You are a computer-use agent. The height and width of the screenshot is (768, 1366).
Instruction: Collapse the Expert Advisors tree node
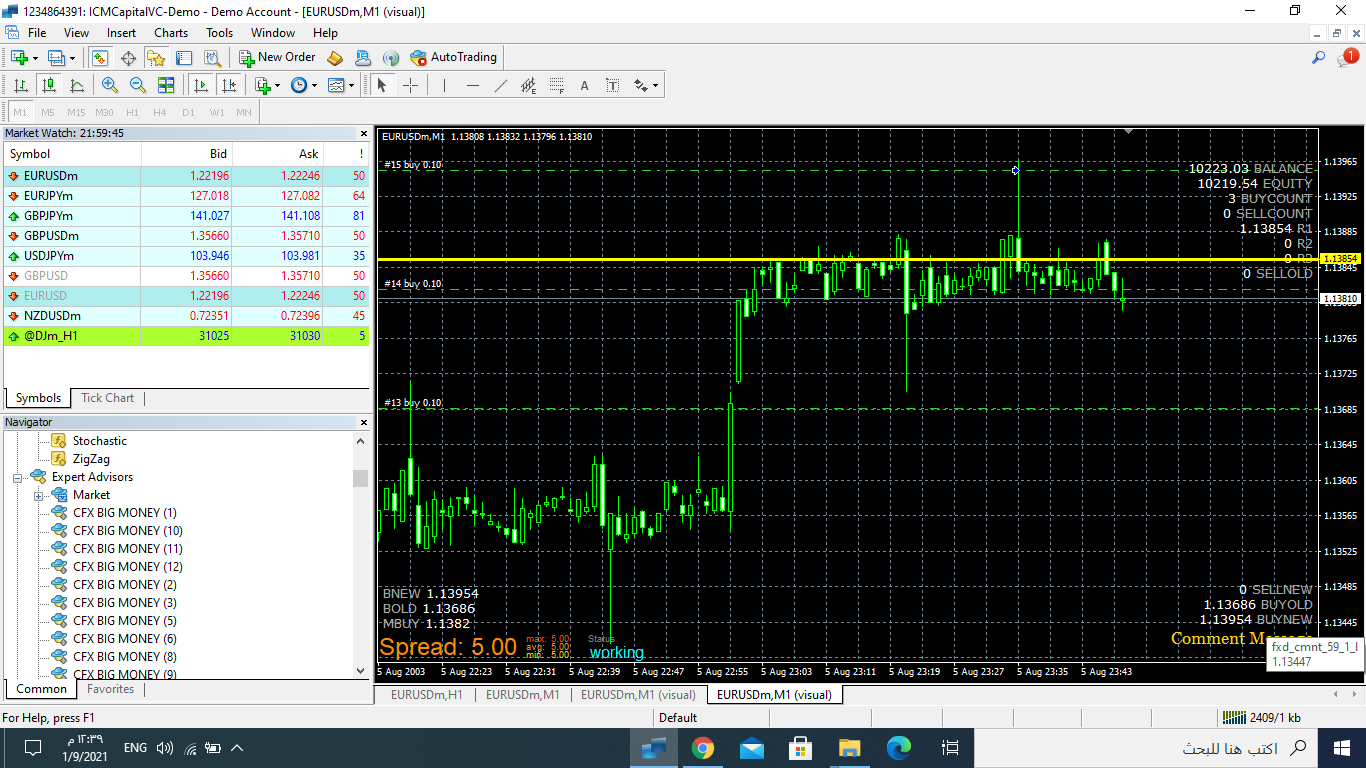point(18,478)
